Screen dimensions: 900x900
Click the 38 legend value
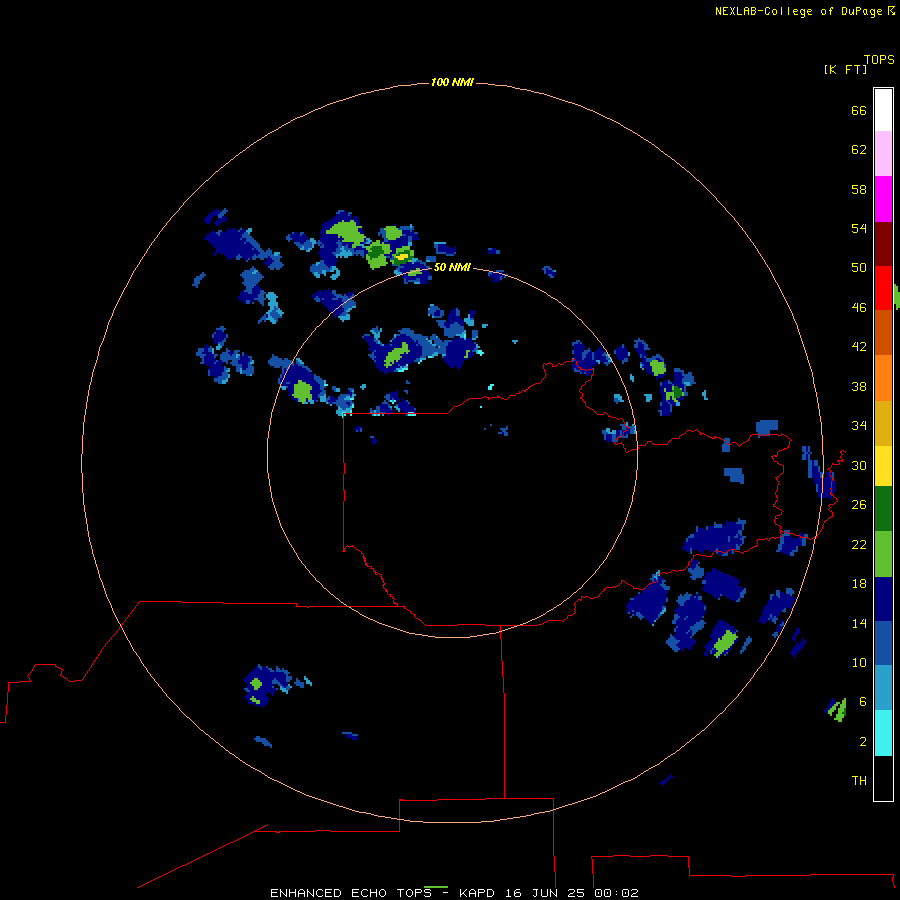click(x=859, y=386)
